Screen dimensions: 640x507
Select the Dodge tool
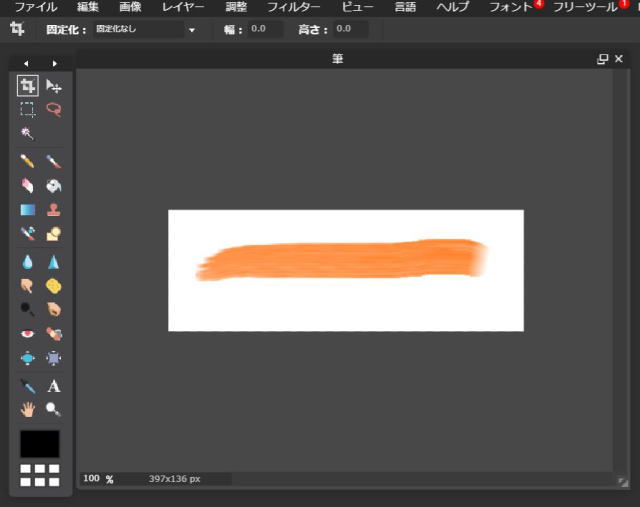pos(28,309)
